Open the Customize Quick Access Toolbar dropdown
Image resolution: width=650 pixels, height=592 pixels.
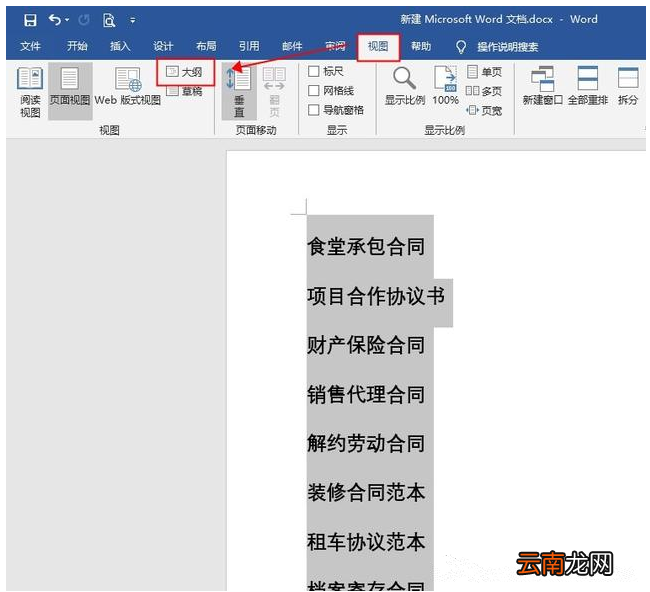[x=133, y=19]
